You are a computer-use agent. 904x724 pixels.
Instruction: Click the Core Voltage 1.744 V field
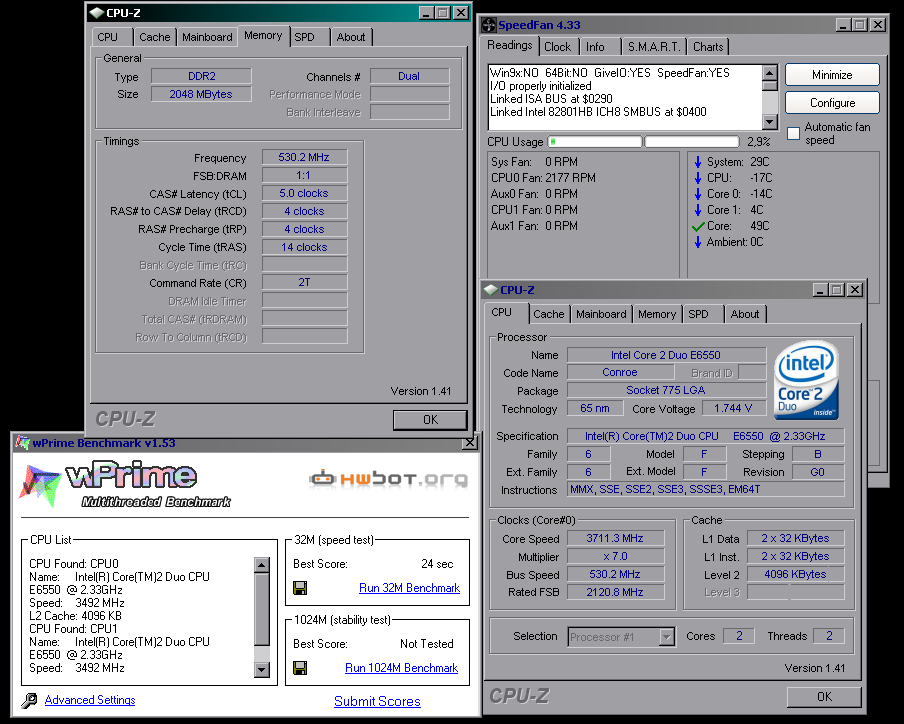click(733, 408)
